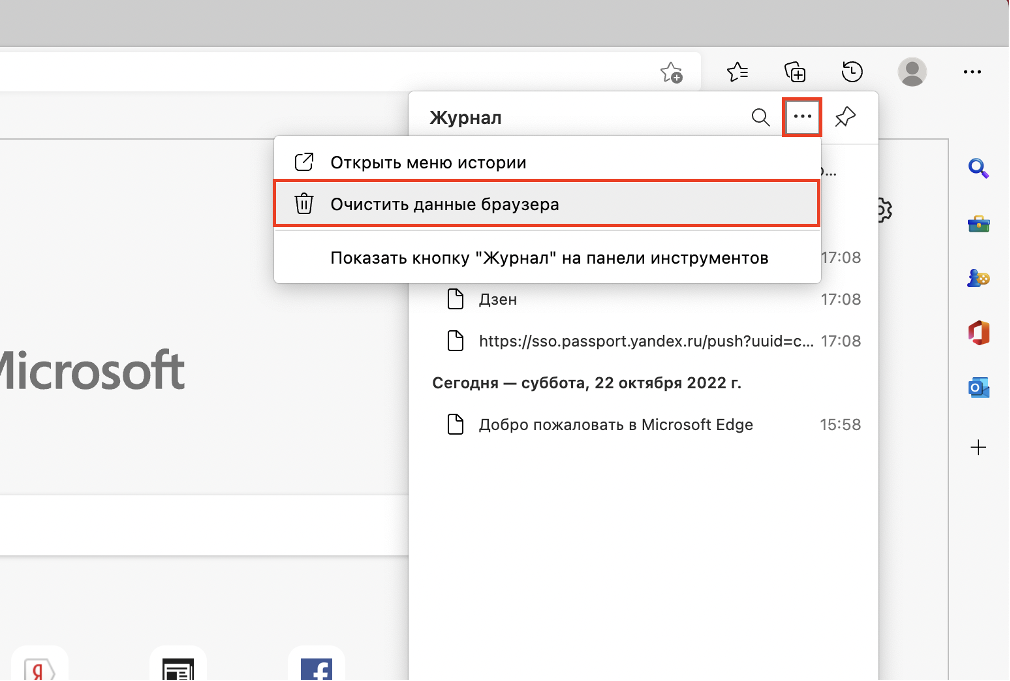Screen dimensions: 1010x681
Task: Choose Очистить данные браузера
Action: click(x=445, y=204)
